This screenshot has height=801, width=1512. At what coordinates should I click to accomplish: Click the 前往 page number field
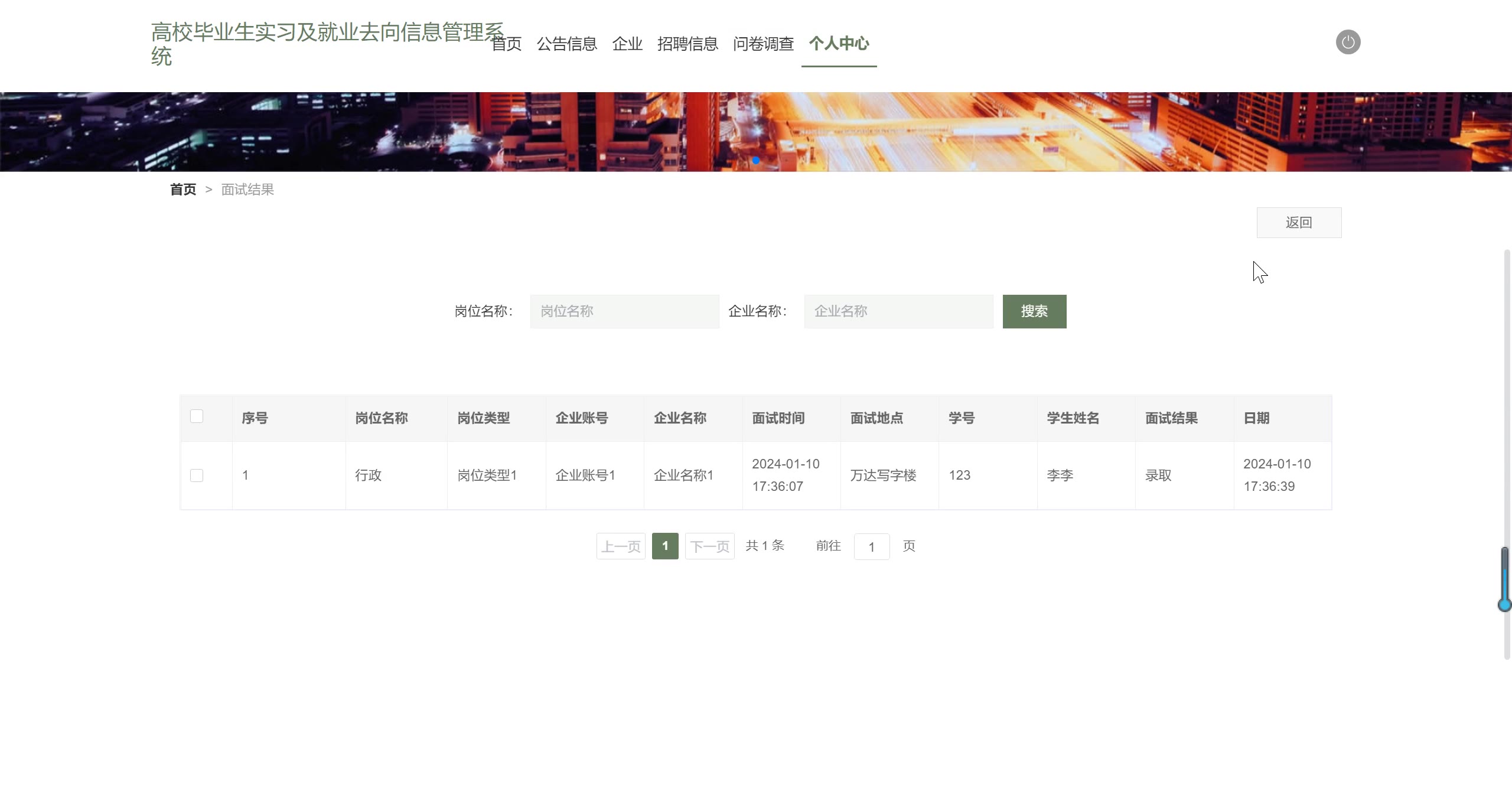tap(871, 547)
